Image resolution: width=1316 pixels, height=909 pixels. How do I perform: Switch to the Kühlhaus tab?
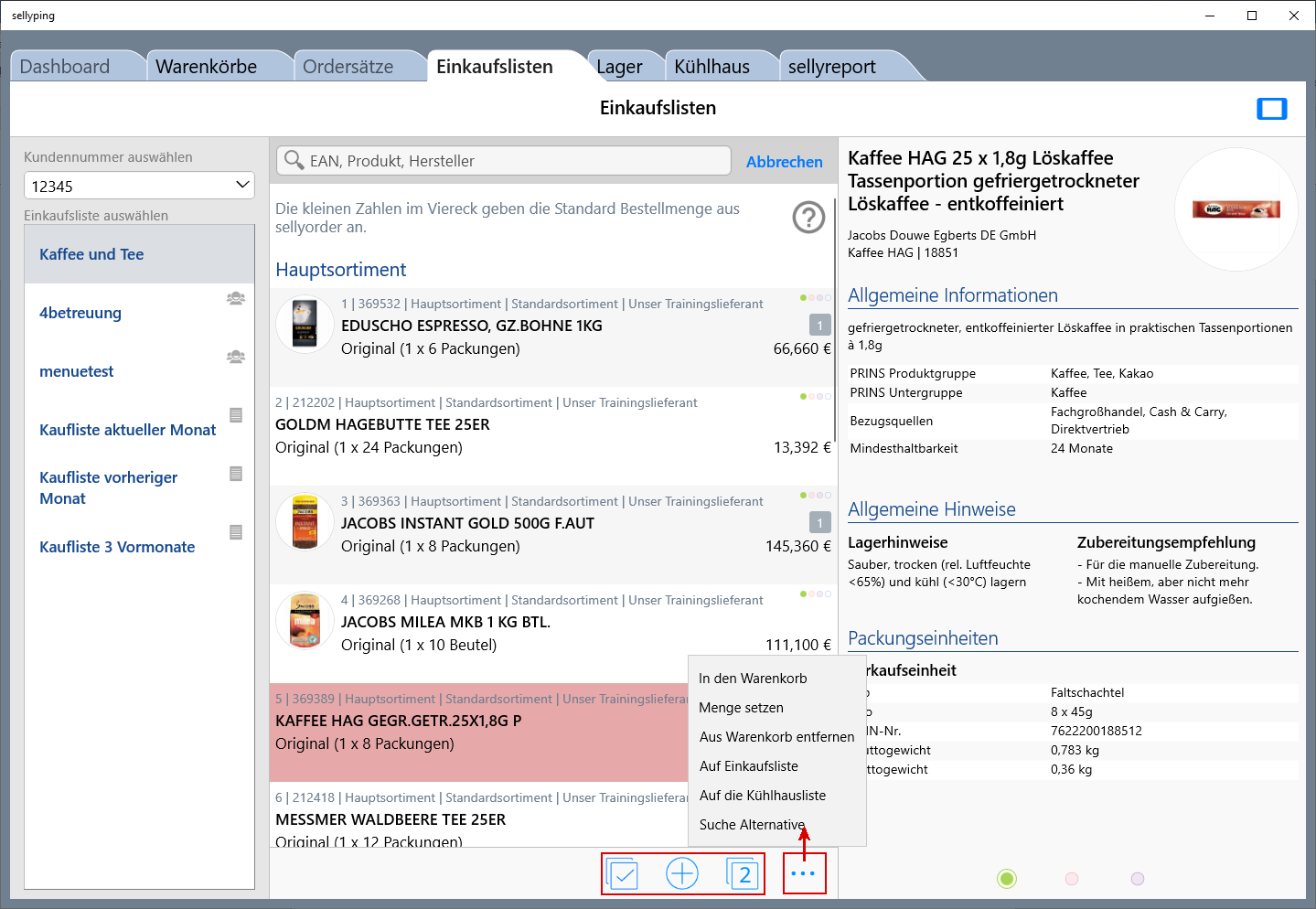711,67
